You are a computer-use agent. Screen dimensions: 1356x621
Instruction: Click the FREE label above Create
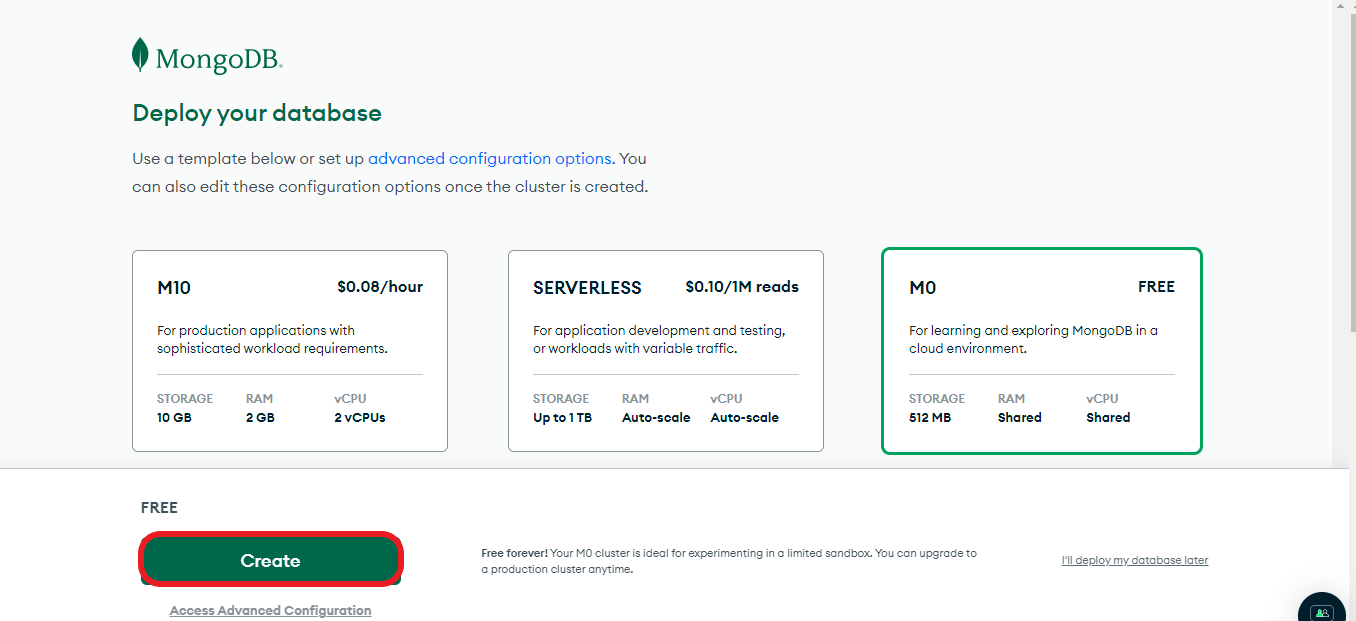159,508
